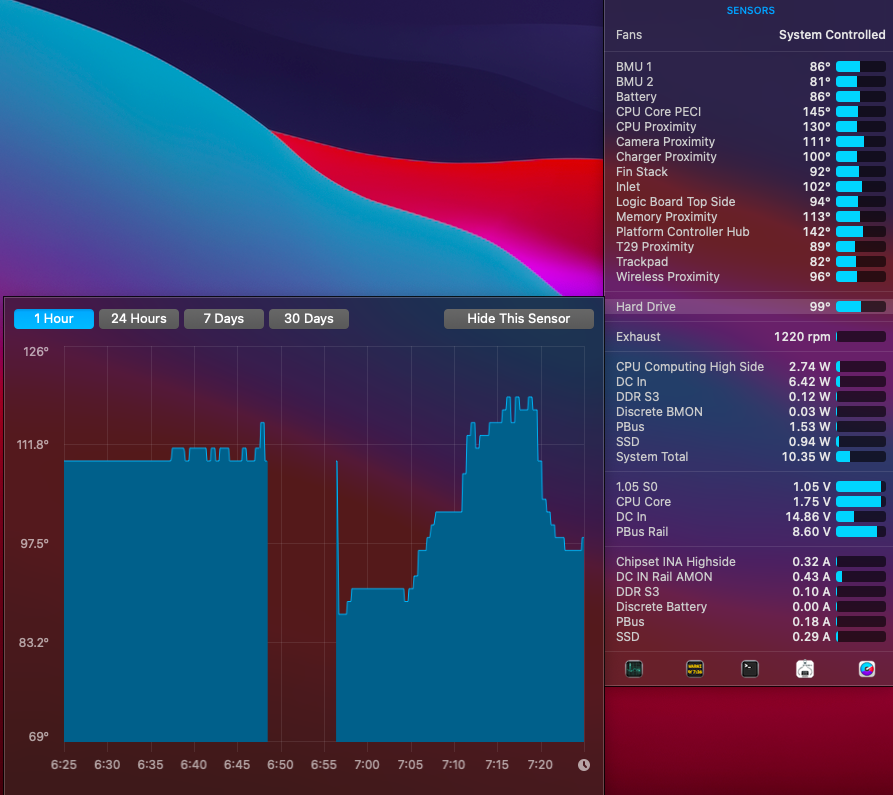Select the Camera Proximity row
This screenshot has width=893, height=795.
[x=750, y=142]
